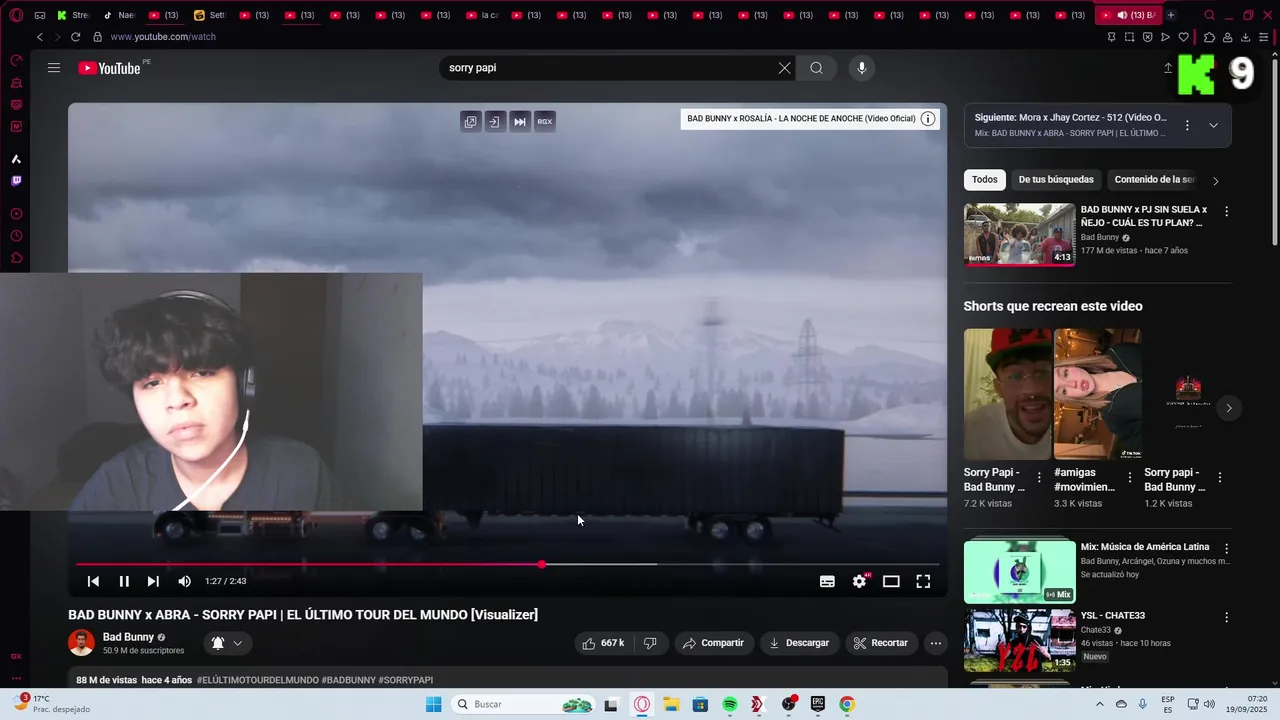Open options for Mix Música de América Latina
The width and height of the screenshot is (1280, 720).
(x=1226, y=548)
